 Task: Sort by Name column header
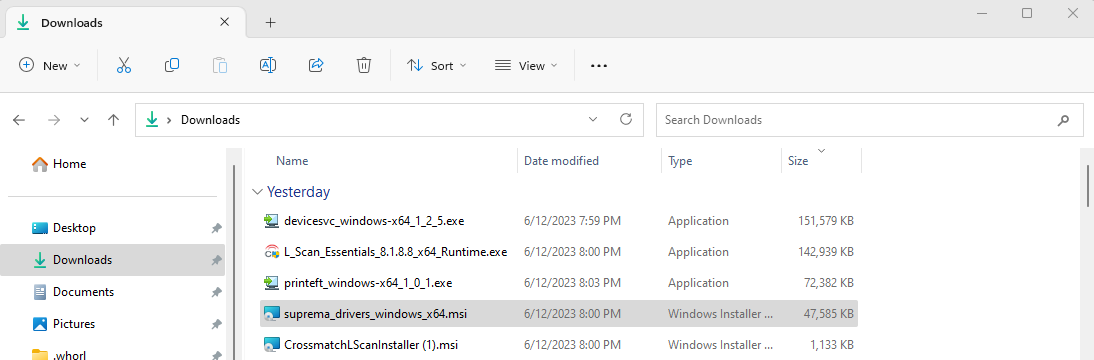coord(292,161)
